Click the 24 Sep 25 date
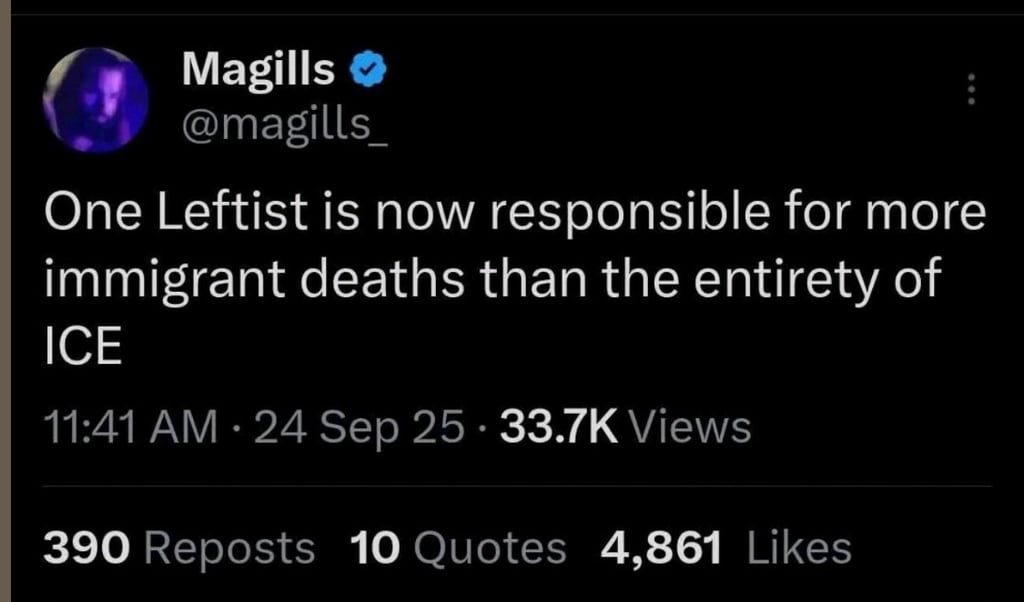The height and width of the screenshot is (602, 1024). click(360, 427)
